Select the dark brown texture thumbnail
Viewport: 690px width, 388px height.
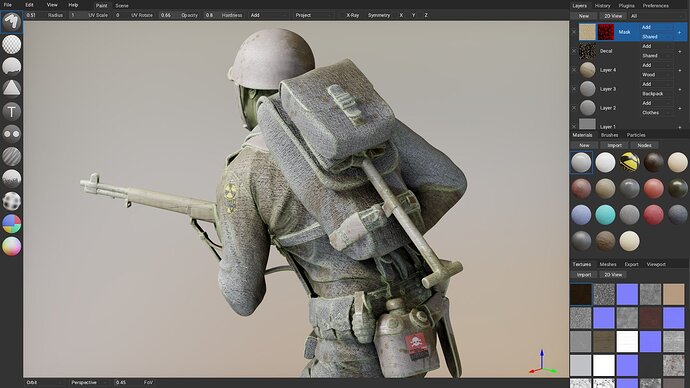[581, 294]
